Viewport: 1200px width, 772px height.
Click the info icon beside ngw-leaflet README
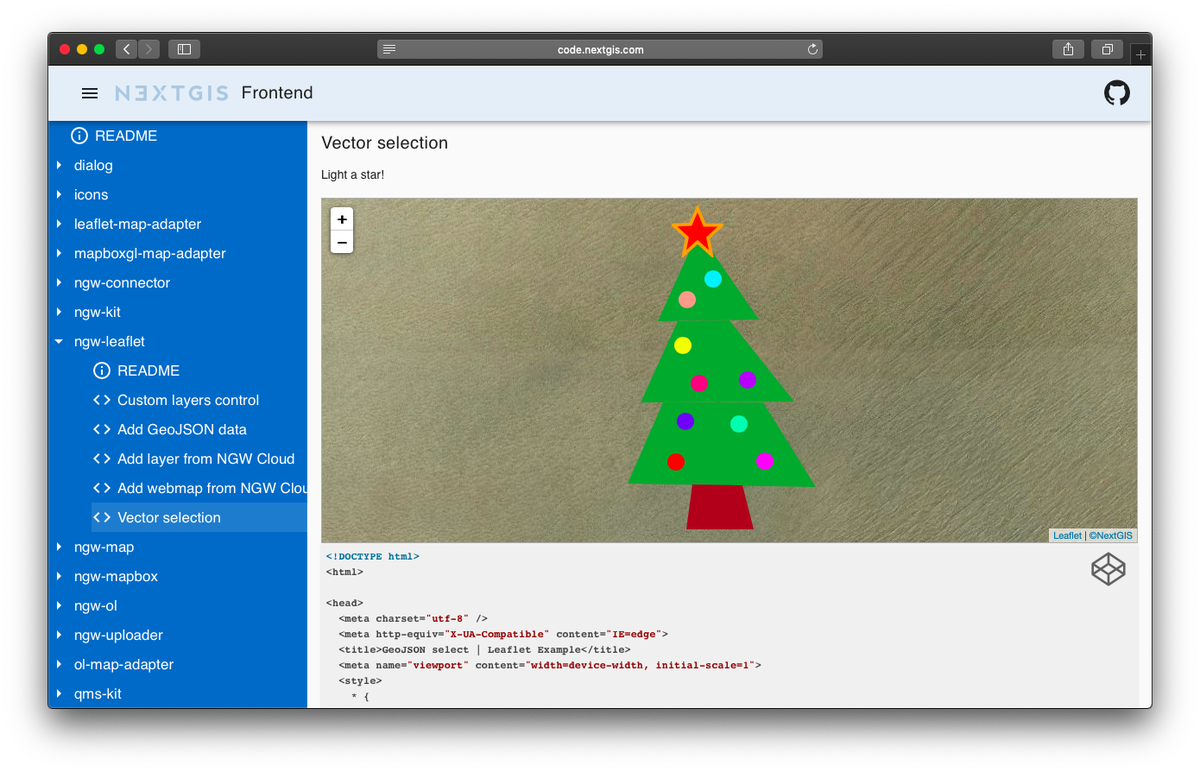pyautogui.click(x=101, y=371)
